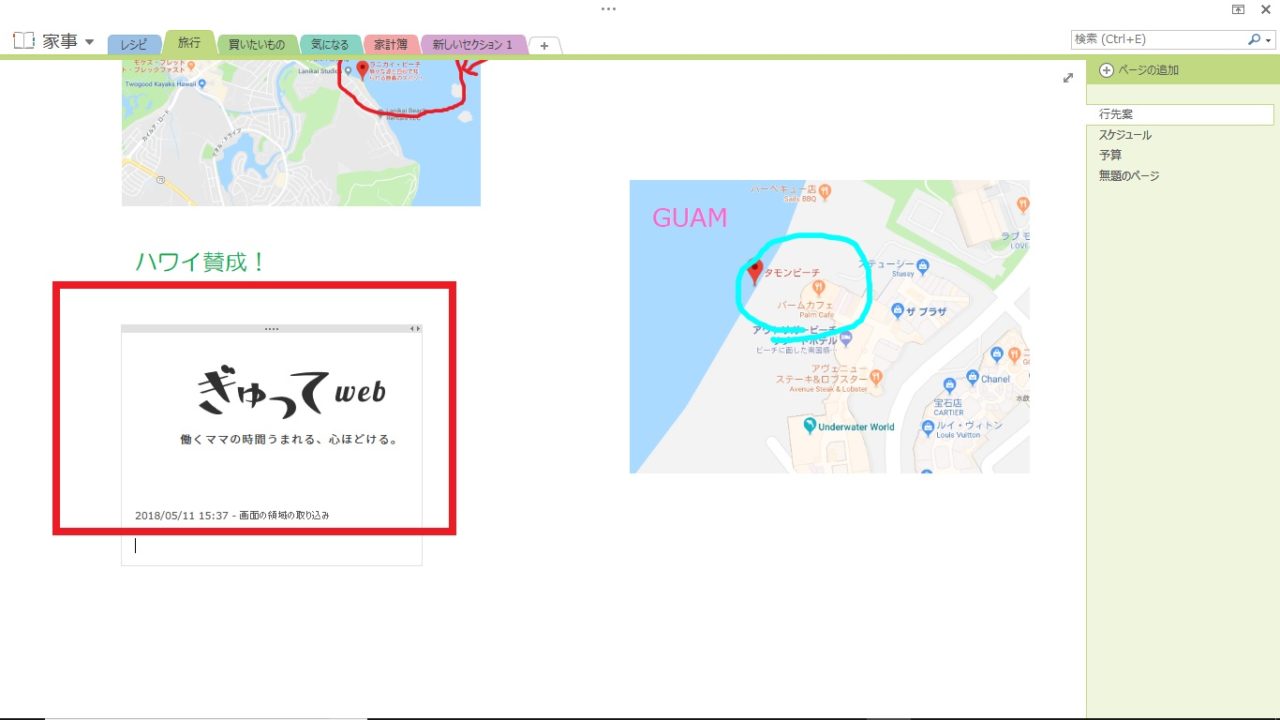The width and height of the screenshot is (1280, 720).
Task: Click the search box (Ctrl+E)
Action: click(x=1157, y=40)
